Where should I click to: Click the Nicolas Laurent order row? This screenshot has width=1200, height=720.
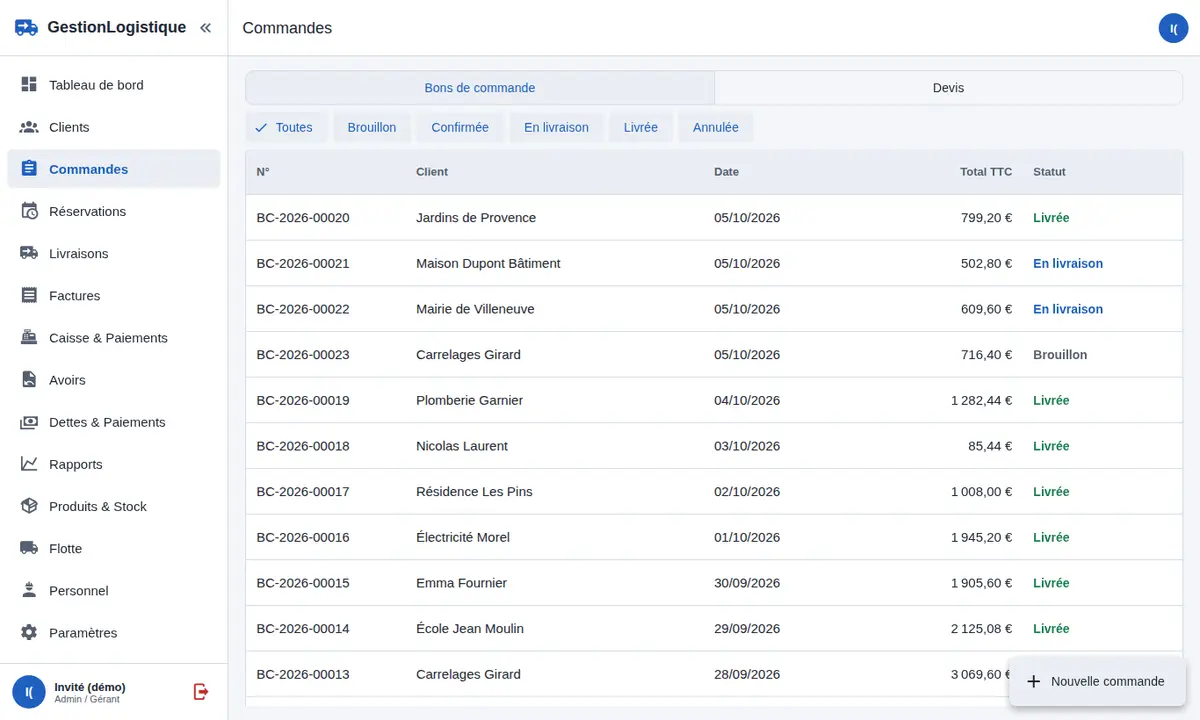click(714, 446)
